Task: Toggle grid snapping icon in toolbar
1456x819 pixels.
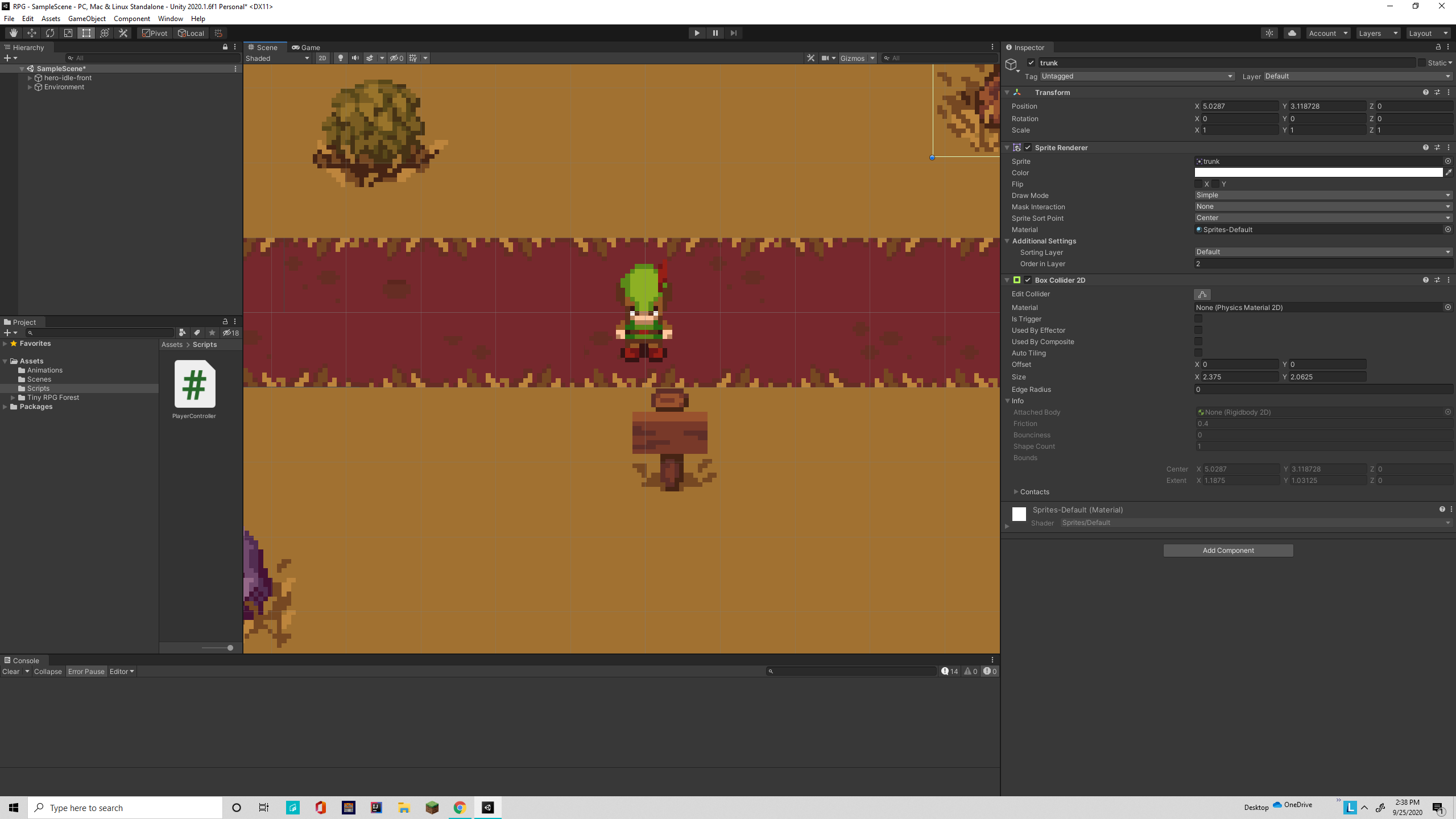Action: coord(218,33)
